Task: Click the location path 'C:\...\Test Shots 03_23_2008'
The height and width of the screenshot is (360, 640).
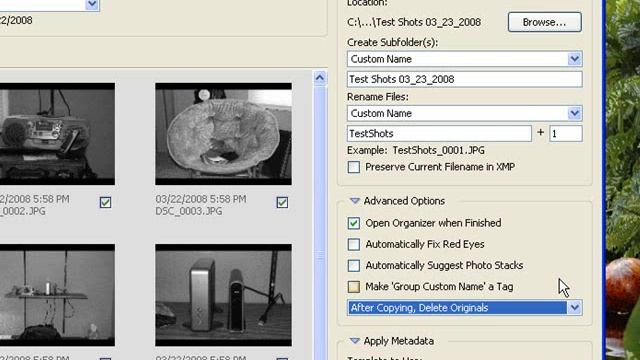Action: pyautogui.click(x=414, y=22)
